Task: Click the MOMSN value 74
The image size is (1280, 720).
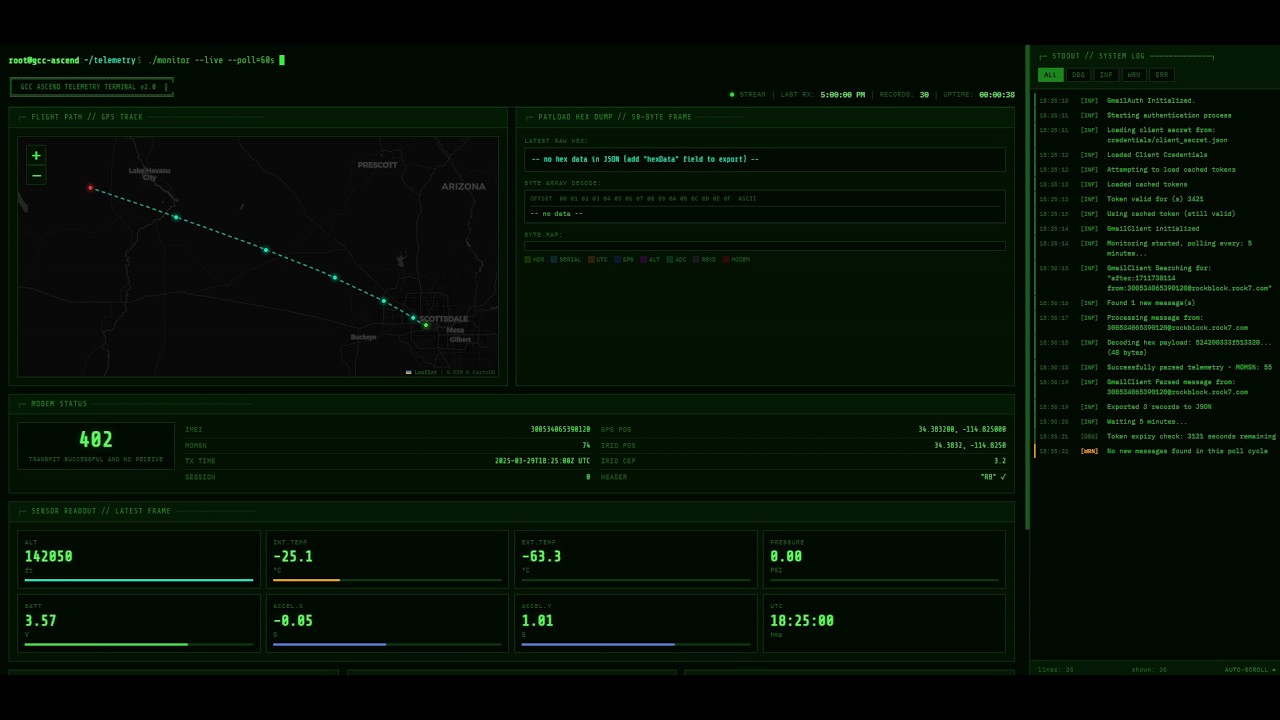Action: [586, 445]
